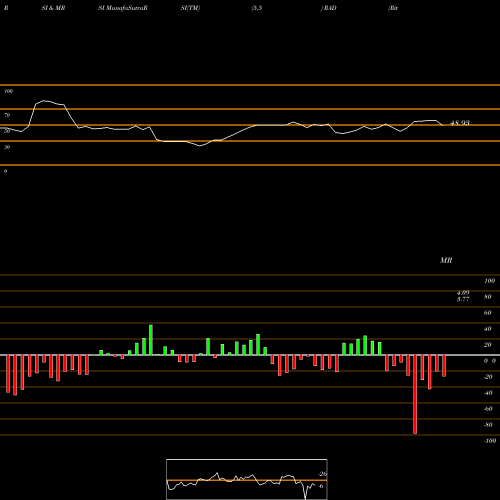Click the 'SI(TM)' header label

(190, 8)
